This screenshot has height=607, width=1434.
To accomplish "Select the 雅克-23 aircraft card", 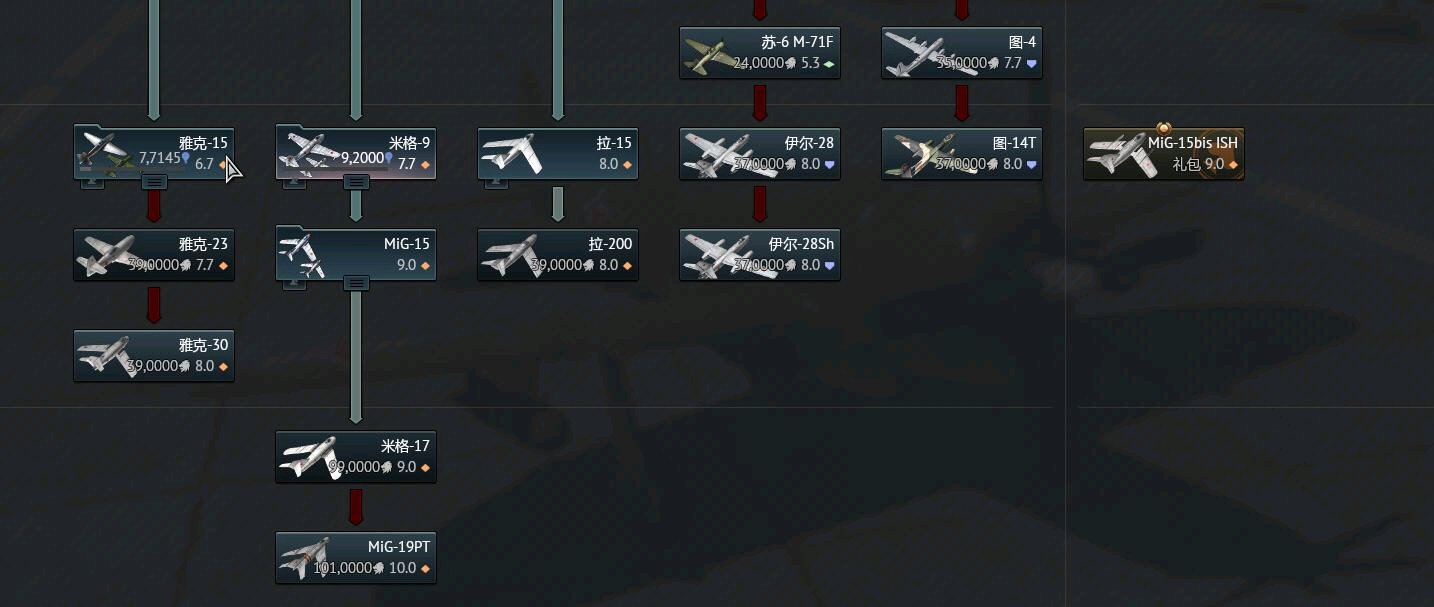I will 154,255.
